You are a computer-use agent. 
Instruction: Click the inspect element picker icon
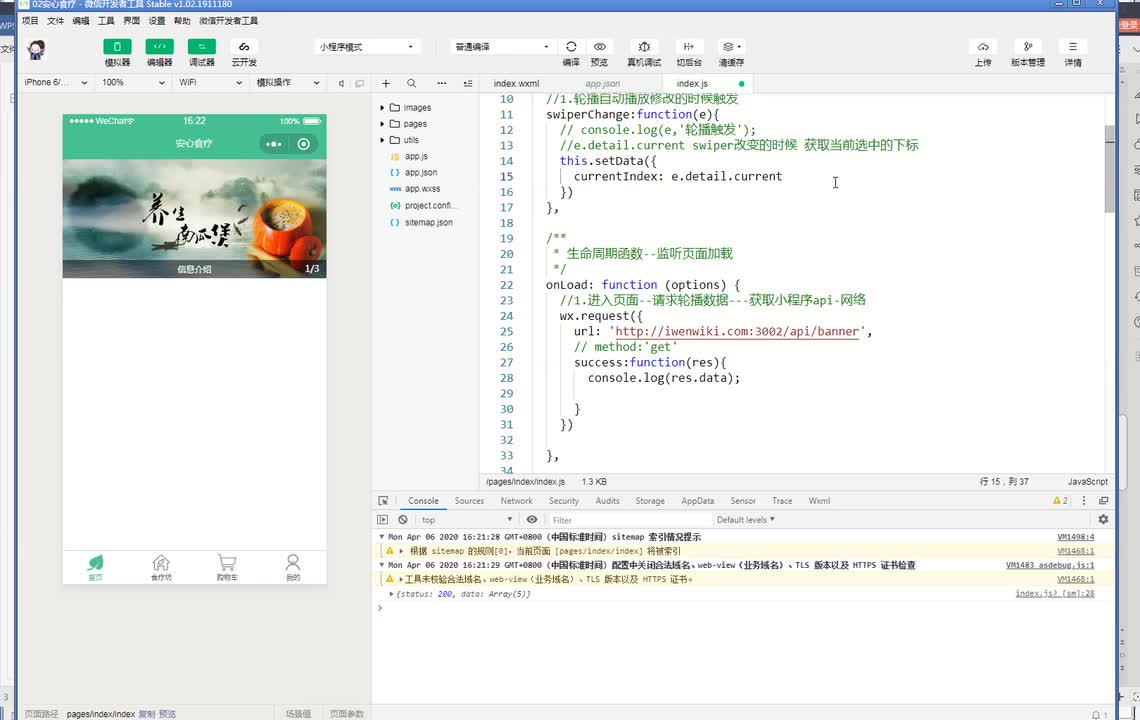click(383, 501)
